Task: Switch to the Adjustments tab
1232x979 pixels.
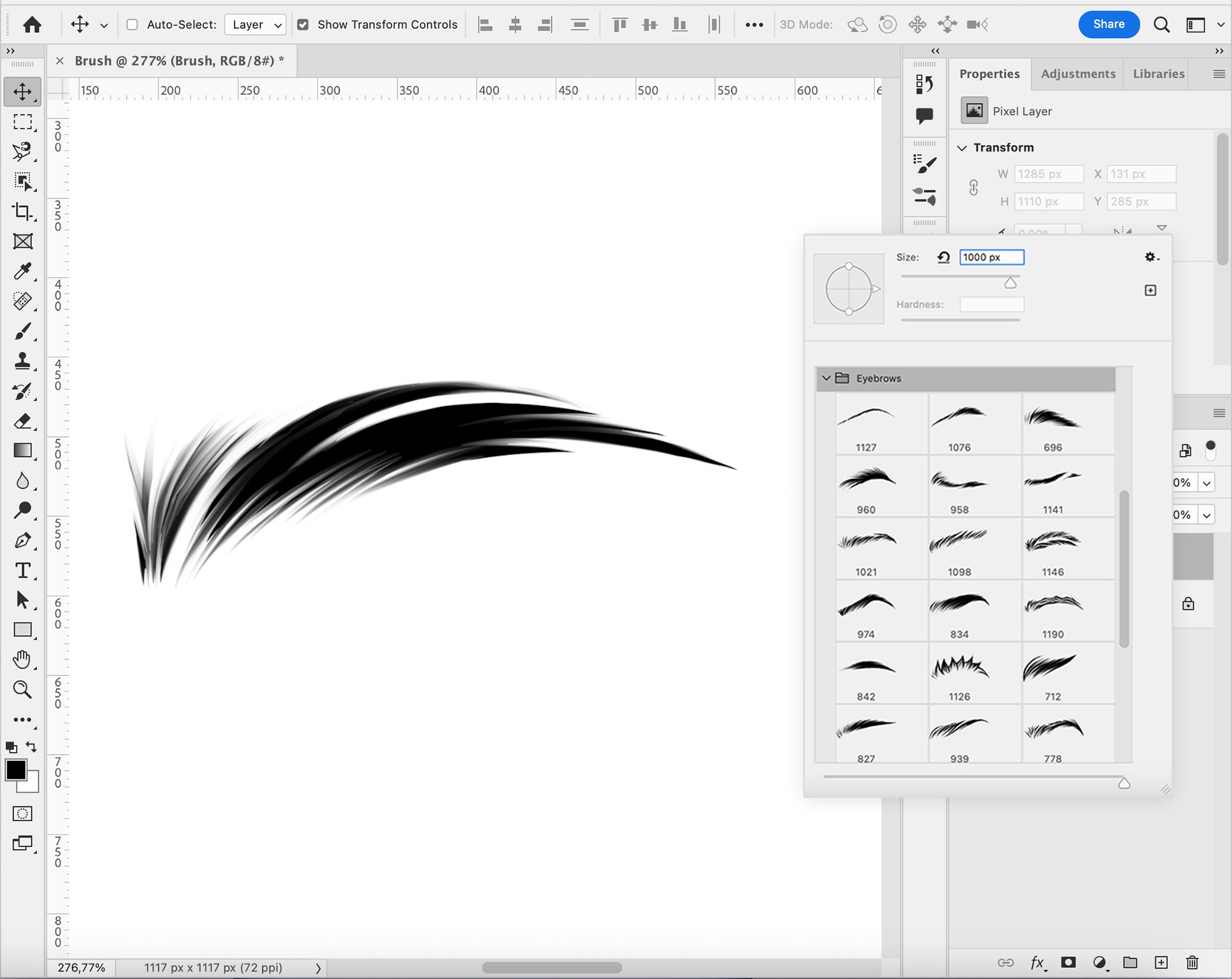Action: tap(1078, 73)
